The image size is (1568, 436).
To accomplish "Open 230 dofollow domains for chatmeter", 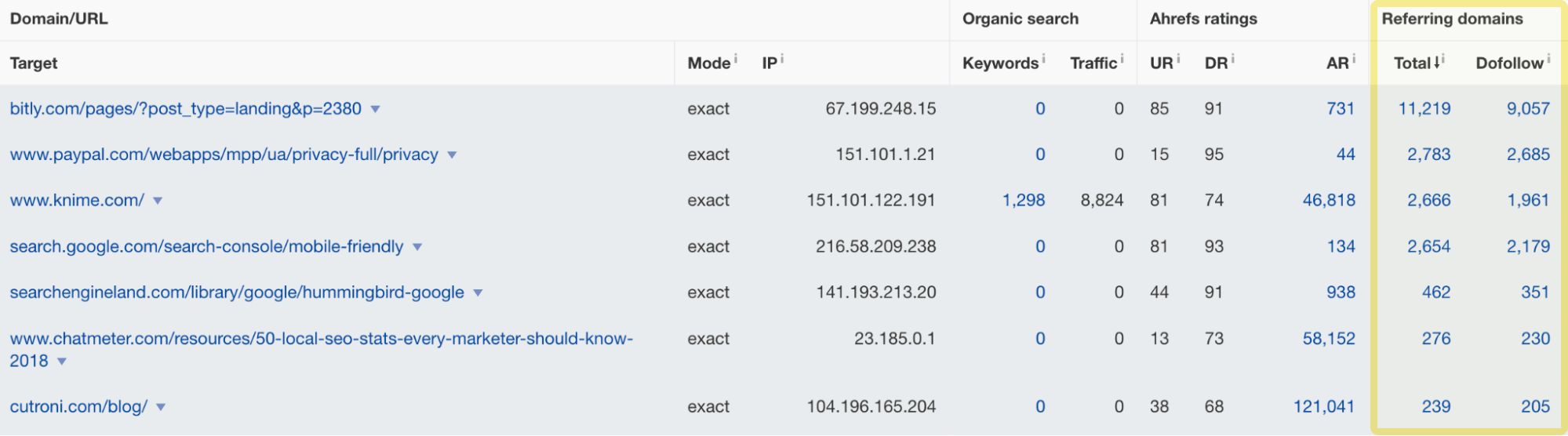I will pyautogui.click(x=1535, y=339).
